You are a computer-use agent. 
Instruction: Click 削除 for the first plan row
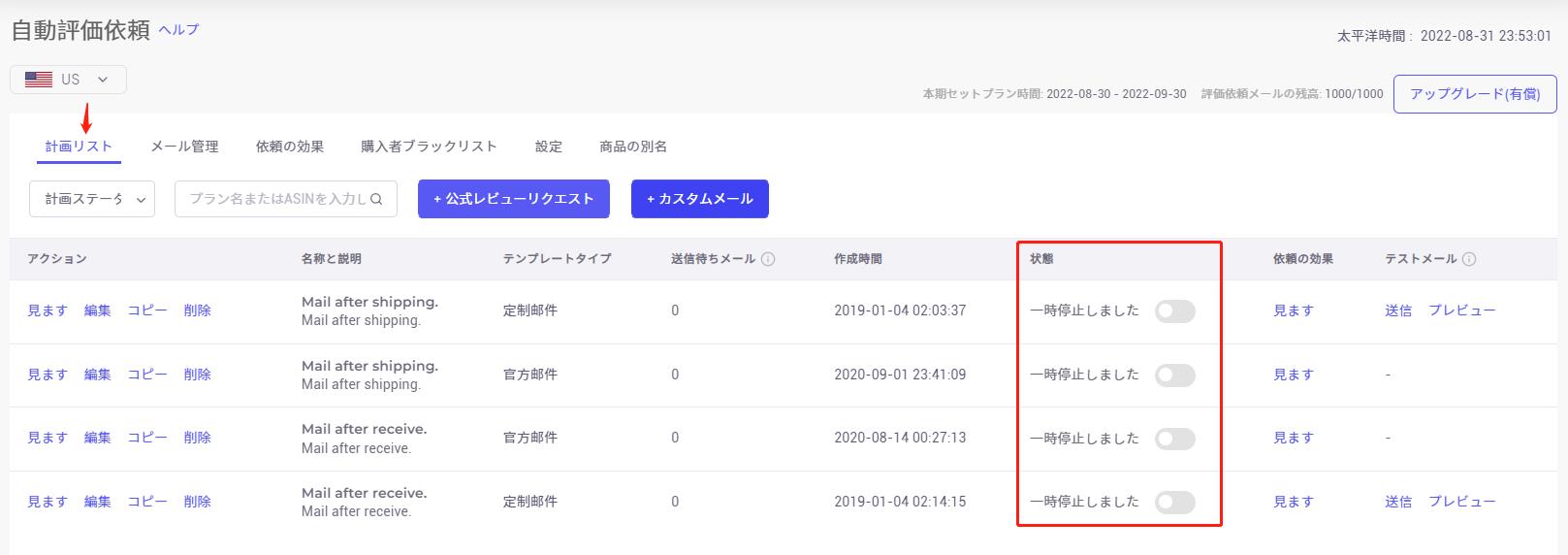coord(198,310)
